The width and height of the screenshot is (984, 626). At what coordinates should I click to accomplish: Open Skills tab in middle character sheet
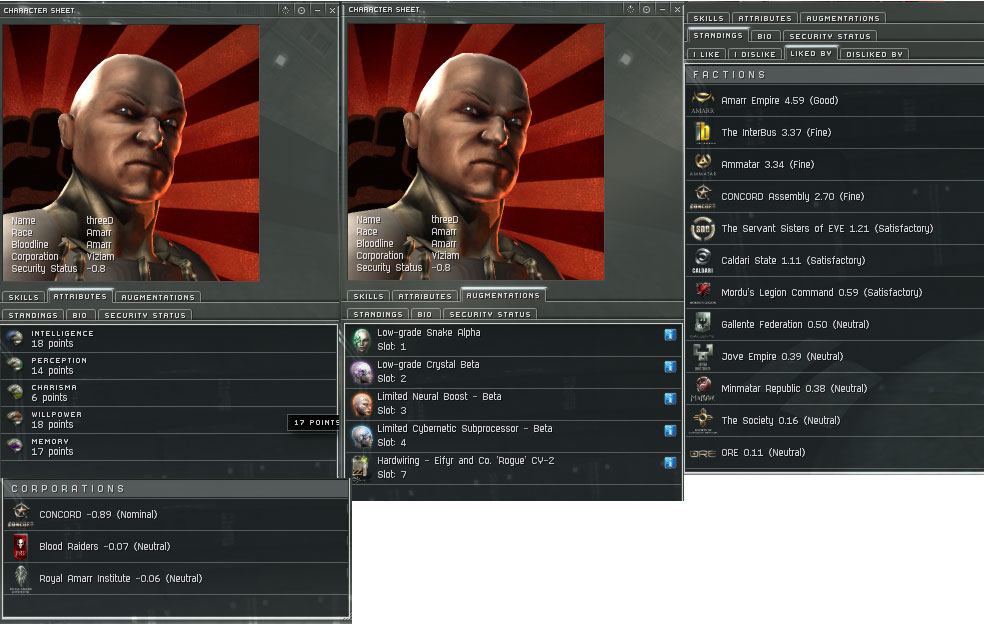(x=368, y=296)
